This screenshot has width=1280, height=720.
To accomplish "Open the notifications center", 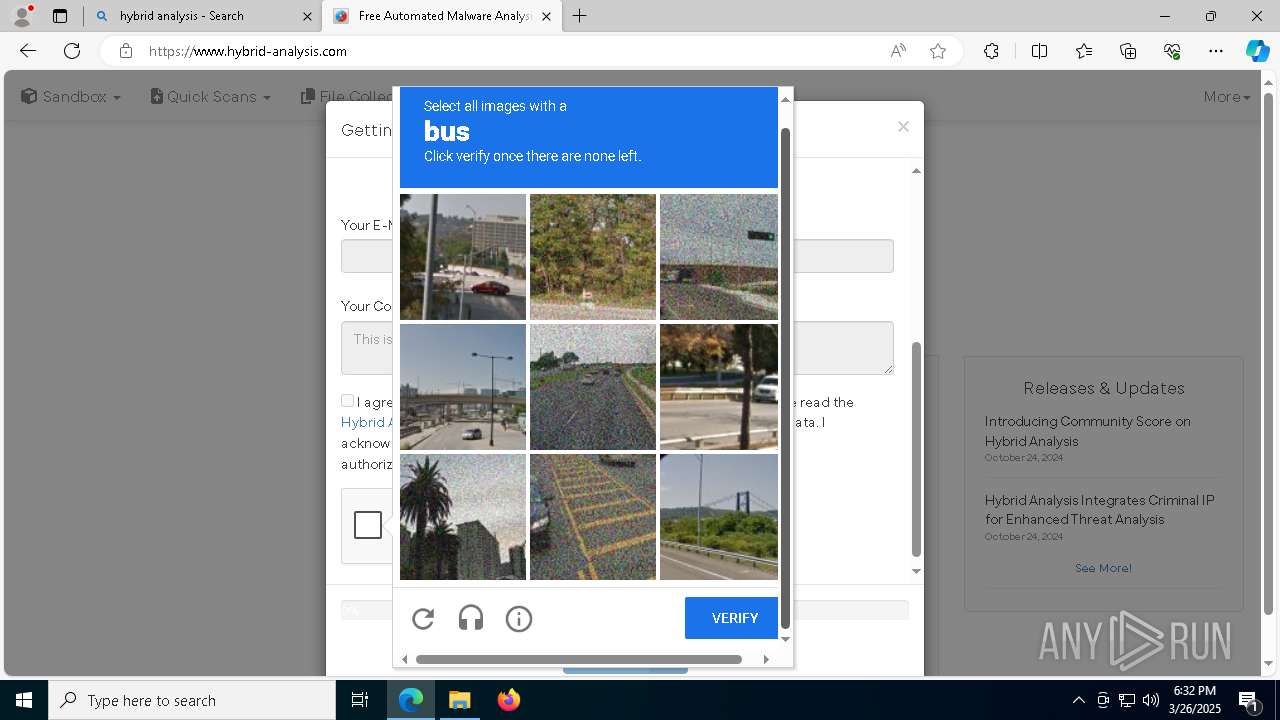I will coord(1249,700).
